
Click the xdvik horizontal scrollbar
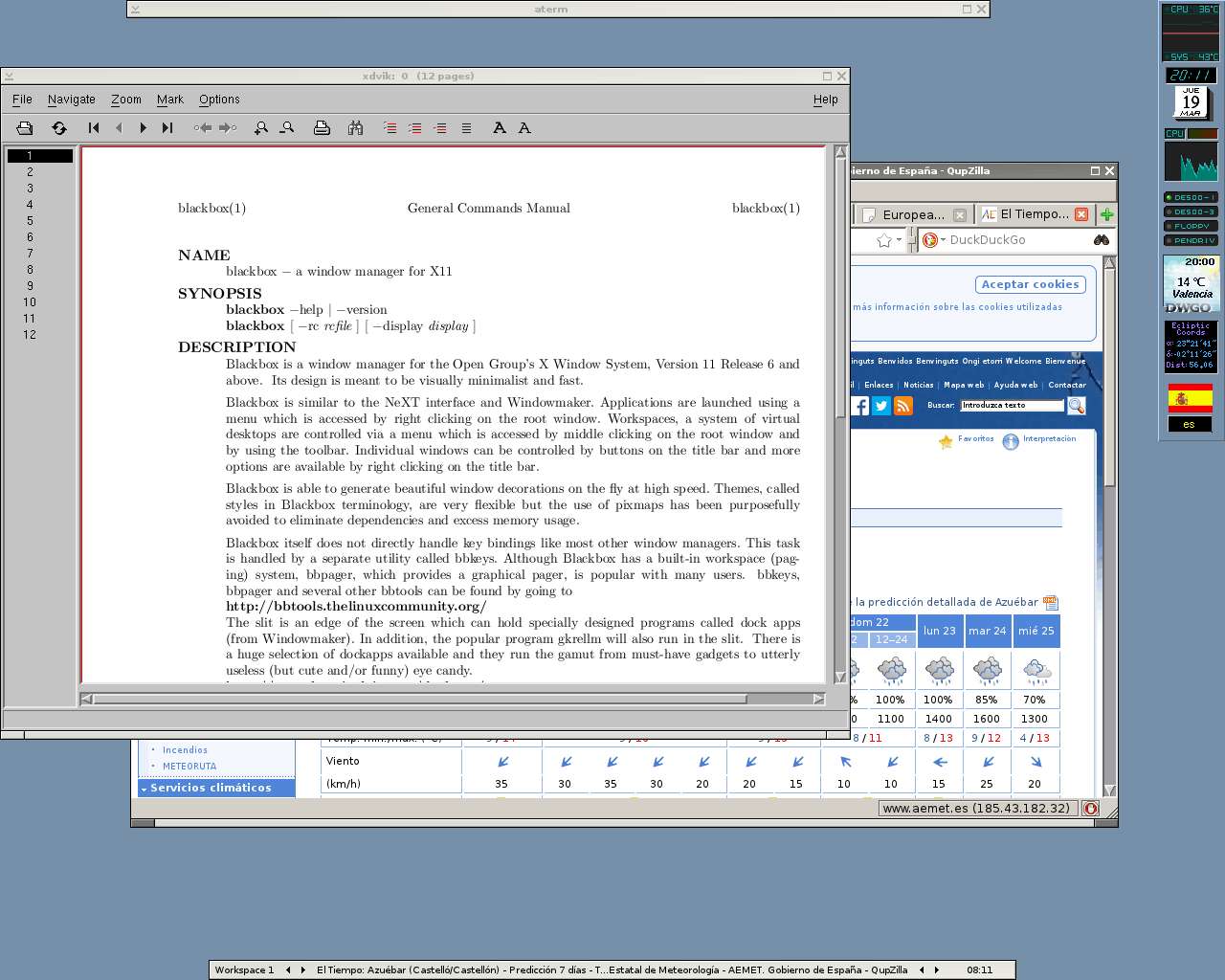(x=453, y=699)
